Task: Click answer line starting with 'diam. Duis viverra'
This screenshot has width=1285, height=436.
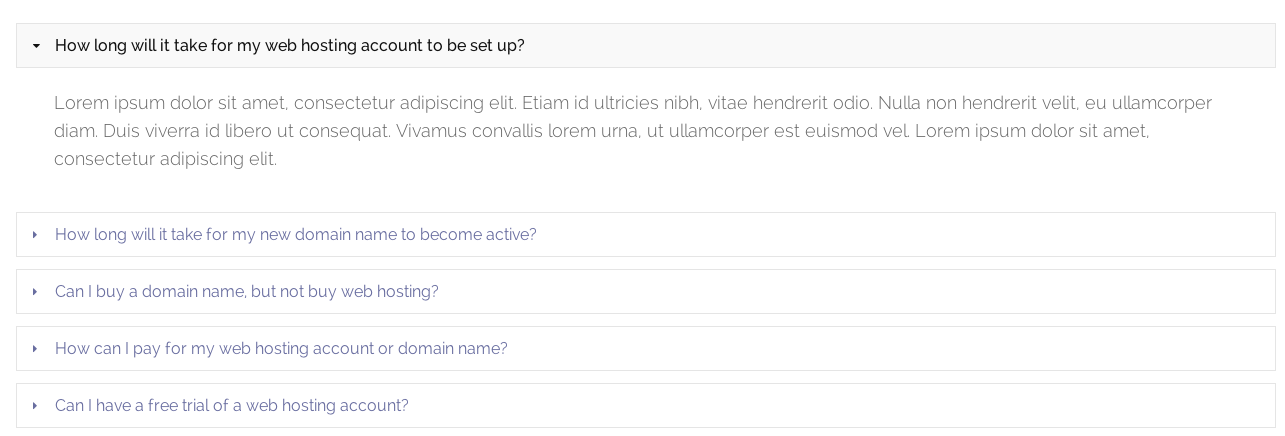Action: pyautogui.click(x=601, y=131)
